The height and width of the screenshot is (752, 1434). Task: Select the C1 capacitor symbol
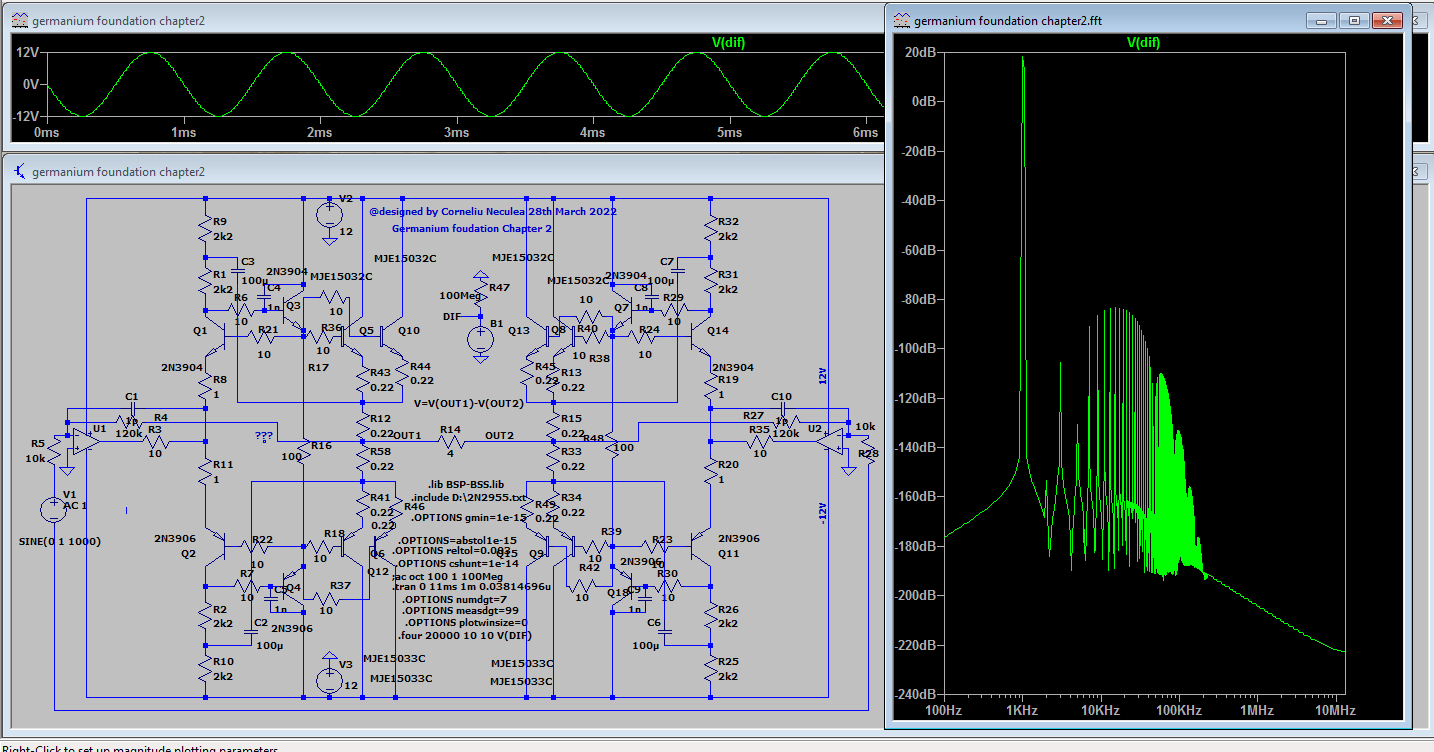(132, 409)
